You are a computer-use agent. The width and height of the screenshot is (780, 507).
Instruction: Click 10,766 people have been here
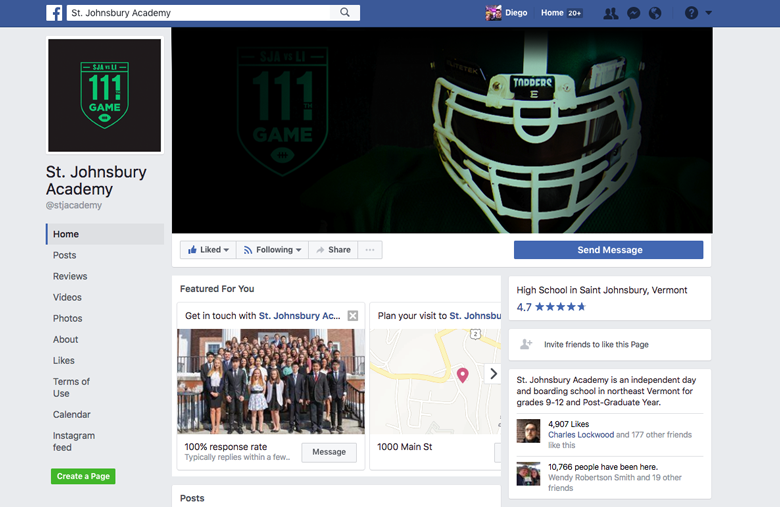pos(603,467)
